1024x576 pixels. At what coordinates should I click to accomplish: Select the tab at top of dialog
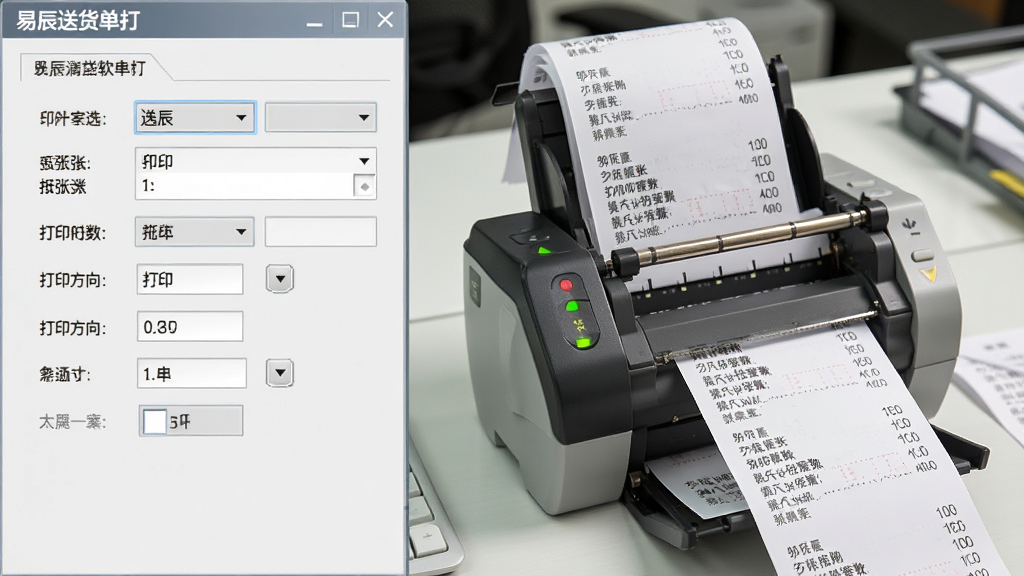pos(89,68)
